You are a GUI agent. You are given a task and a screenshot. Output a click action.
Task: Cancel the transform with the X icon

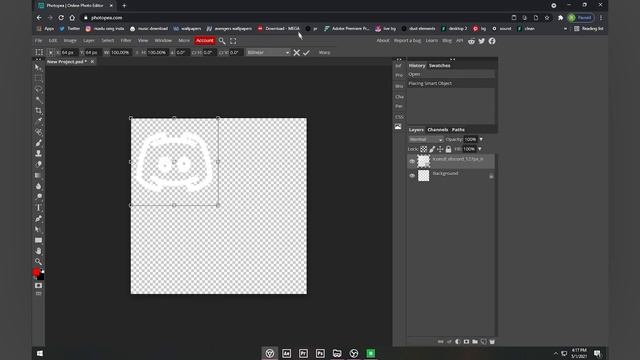(297, 53)
